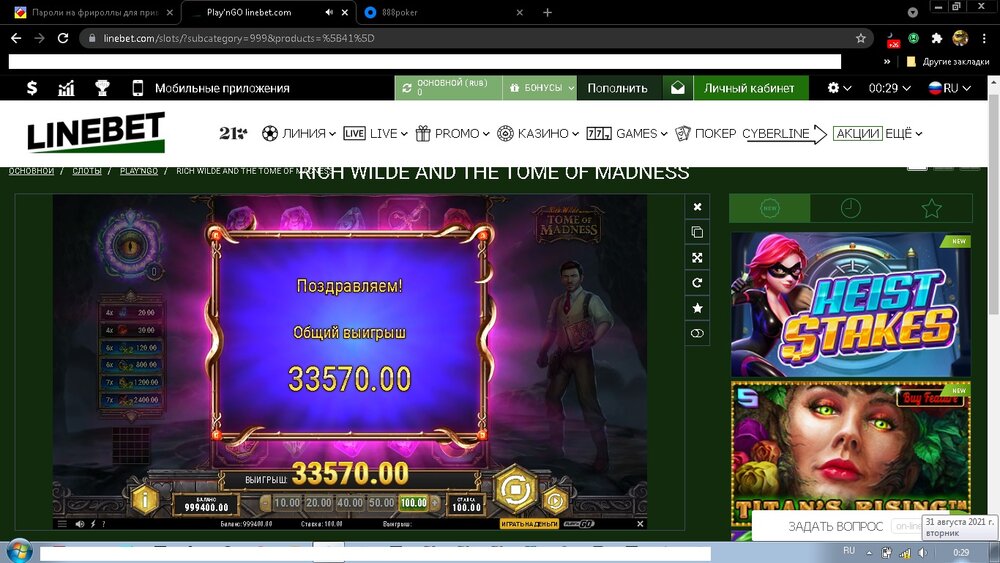Refresh the Основной (RUB) account balance

click(407, 88)
